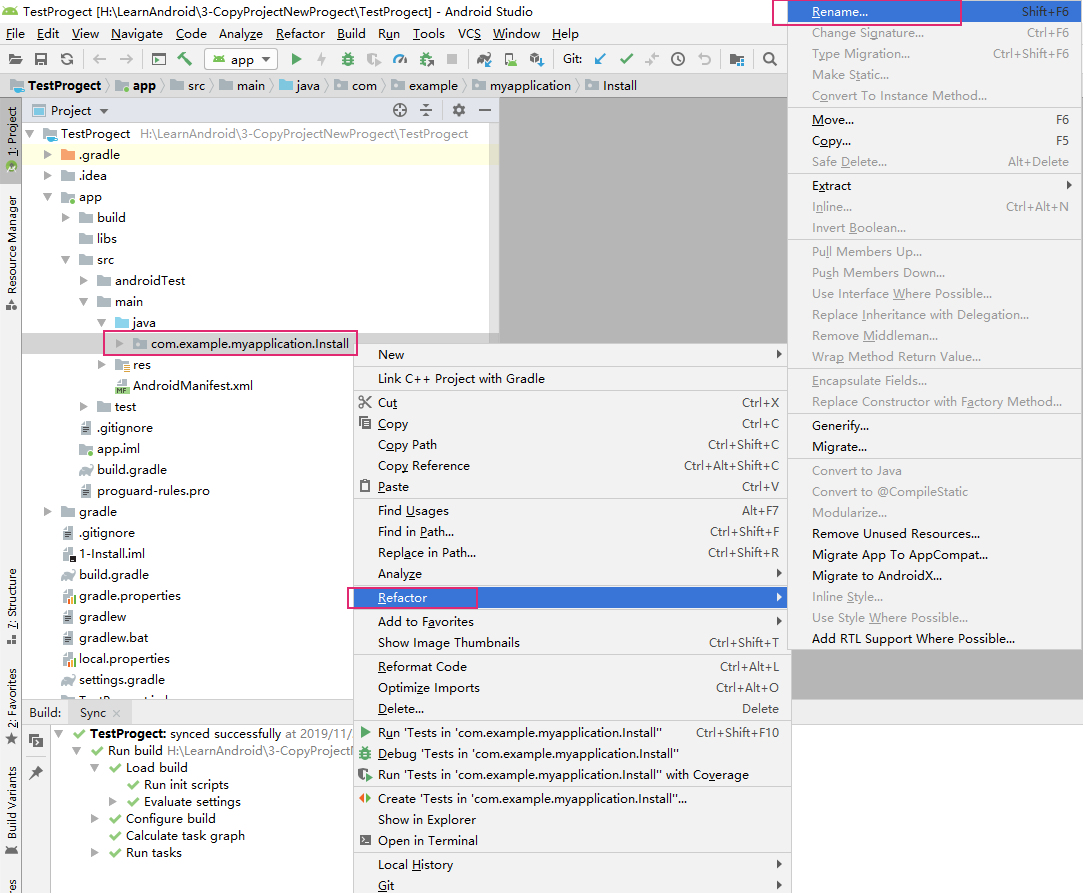Open Project panel settings gear icon
Screen dimensions: 1083x893
point(459,110)
